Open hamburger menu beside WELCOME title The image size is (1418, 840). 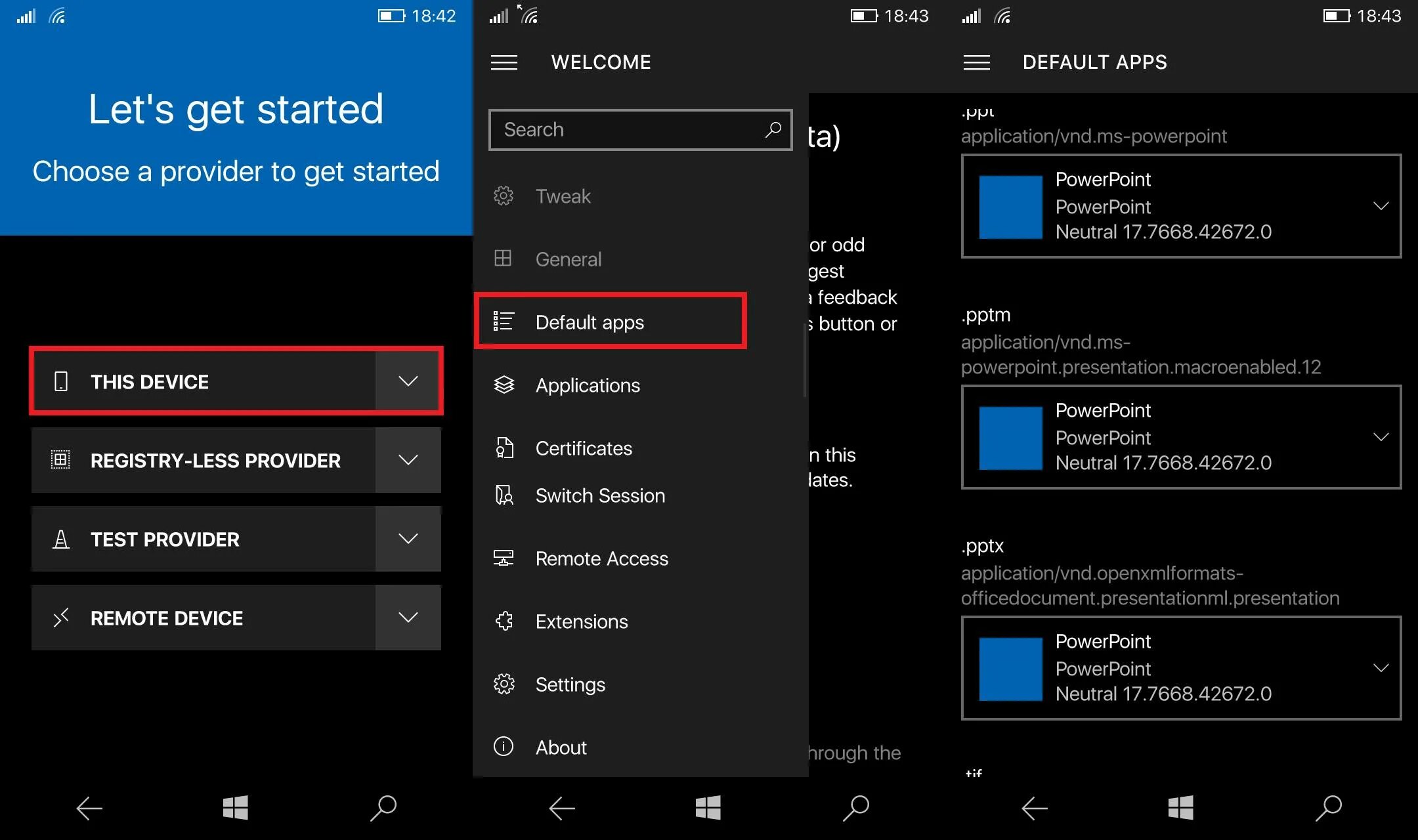click(x=504, y=62)
